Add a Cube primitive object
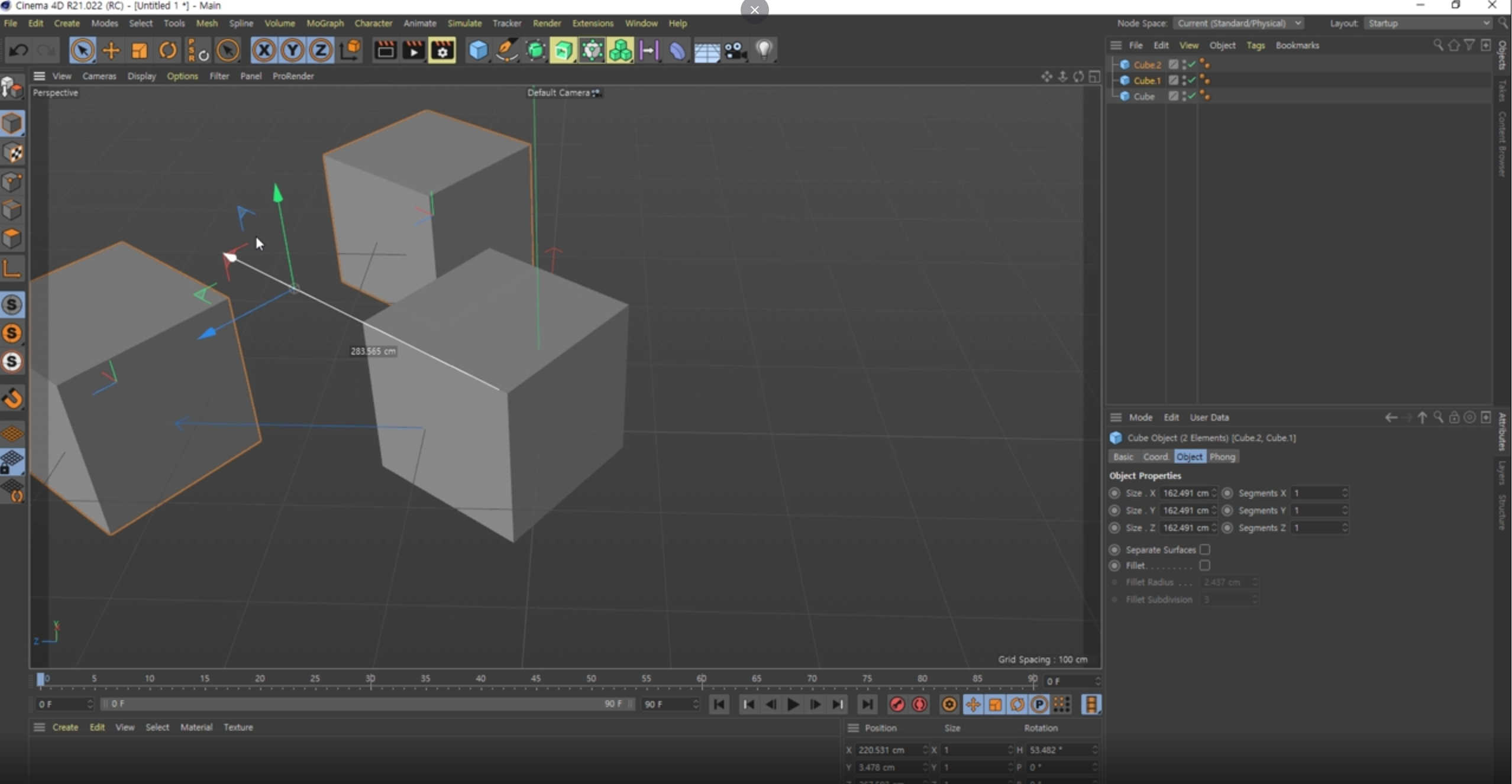 [x=477, y=50]
